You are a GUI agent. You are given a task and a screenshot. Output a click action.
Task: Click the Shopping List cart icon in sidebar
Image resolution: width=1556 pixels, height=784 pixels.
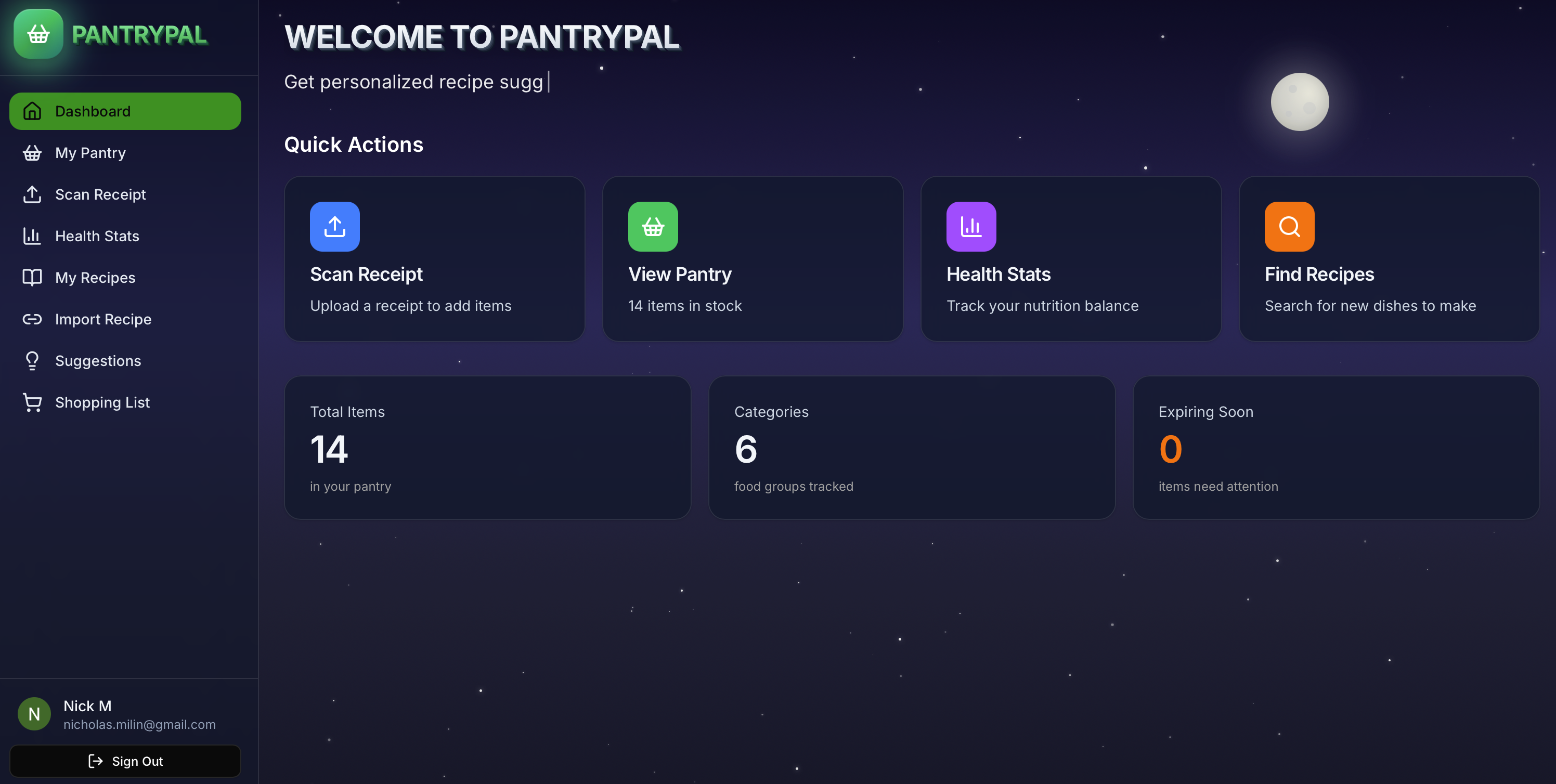[32, 402]
